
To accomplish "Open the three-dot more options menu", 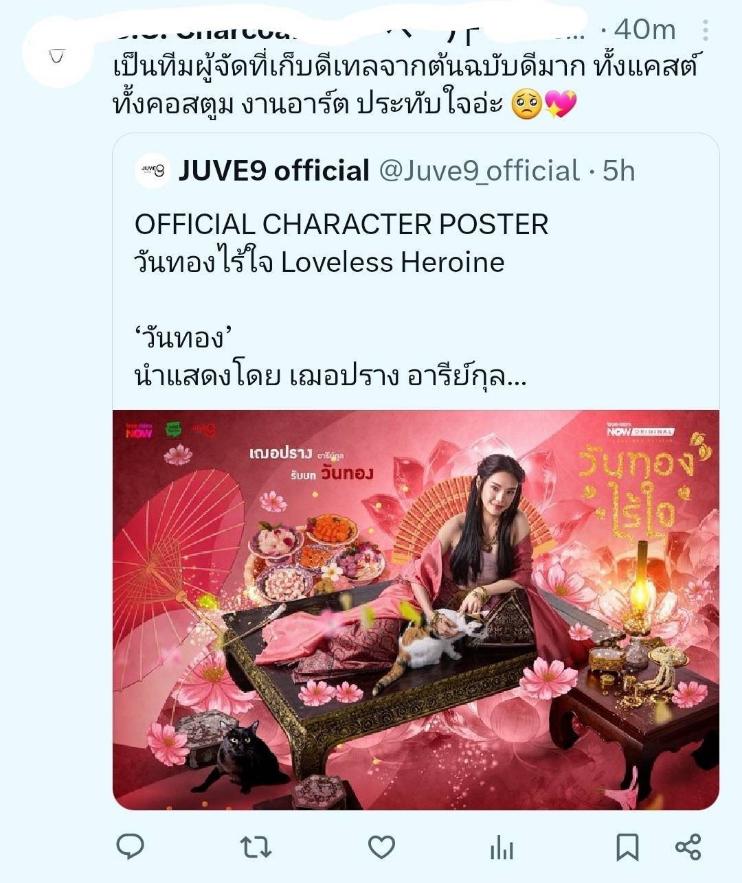I will point(705,30).
